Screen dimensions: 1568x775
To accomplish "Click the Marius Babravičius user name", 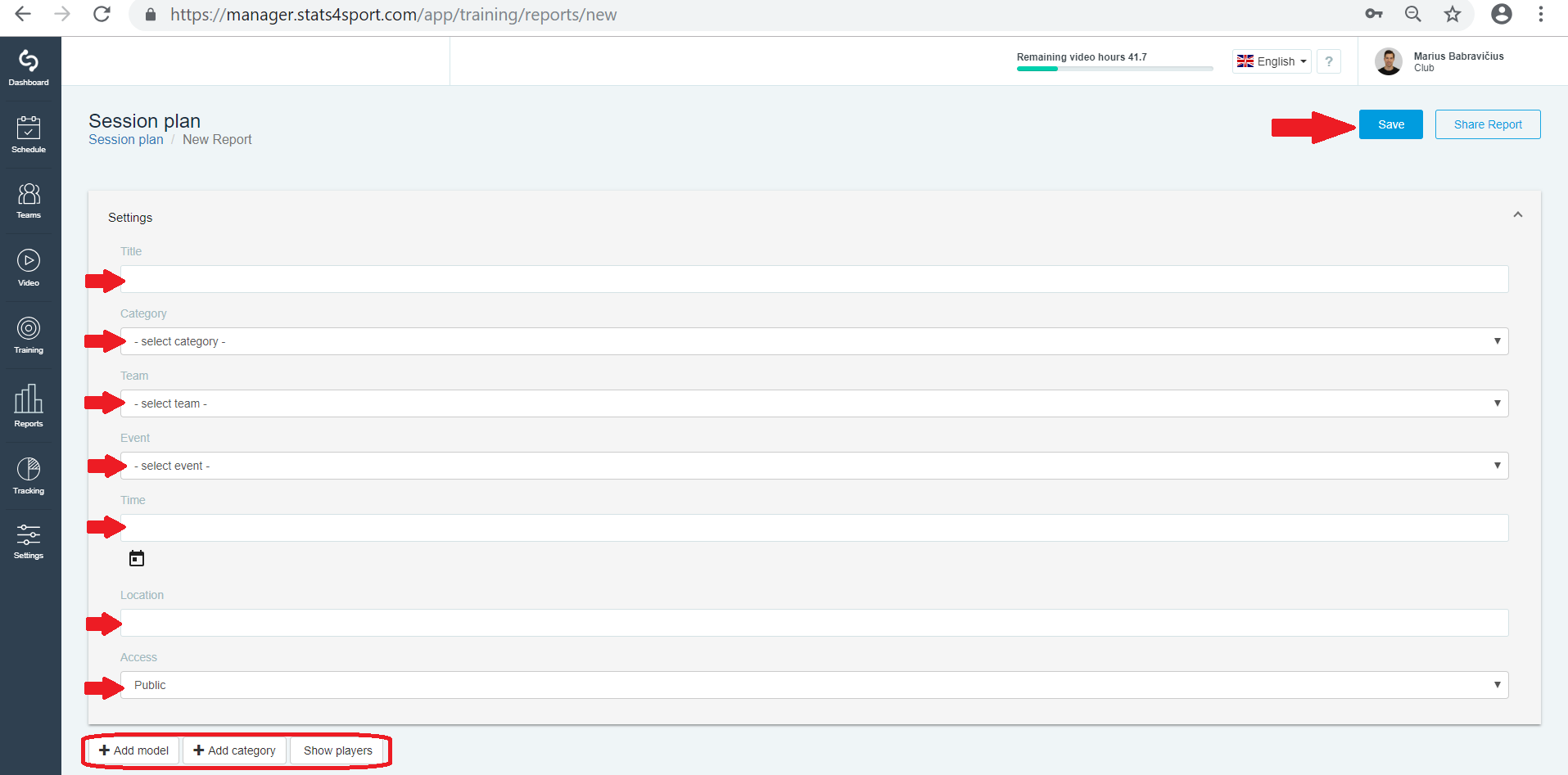I will [x=1458, y=56].
